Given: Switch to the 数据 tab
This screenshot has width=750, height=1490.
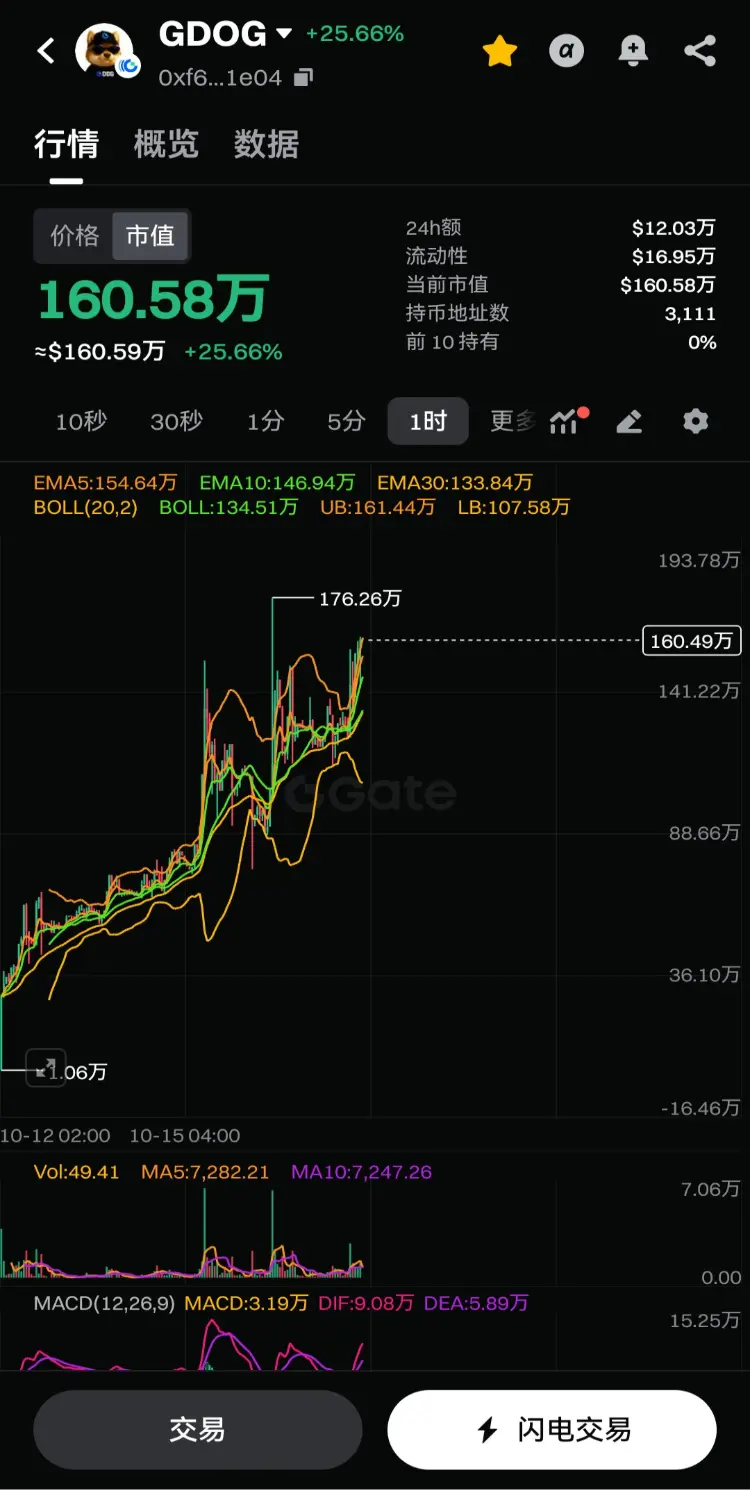Looking at the screenshot, I should pyautogui.click(x=266, y=144).
